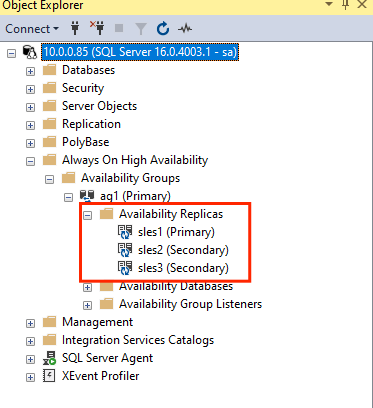
Task: Click the Availability Replicas folder icon
Action: tap(107, 214)
